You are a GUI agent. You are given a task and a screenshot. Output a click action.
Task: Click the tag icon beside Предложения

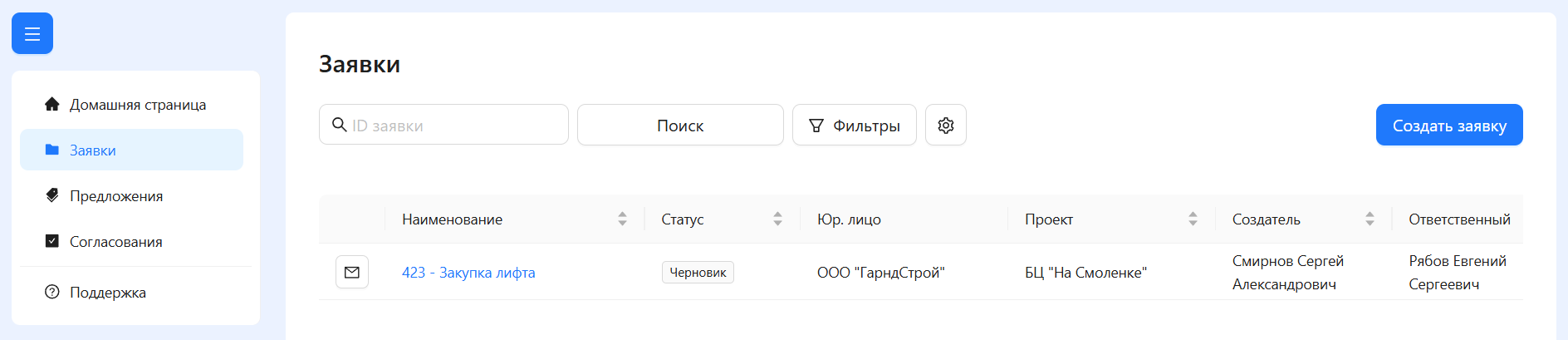point(52,195)
